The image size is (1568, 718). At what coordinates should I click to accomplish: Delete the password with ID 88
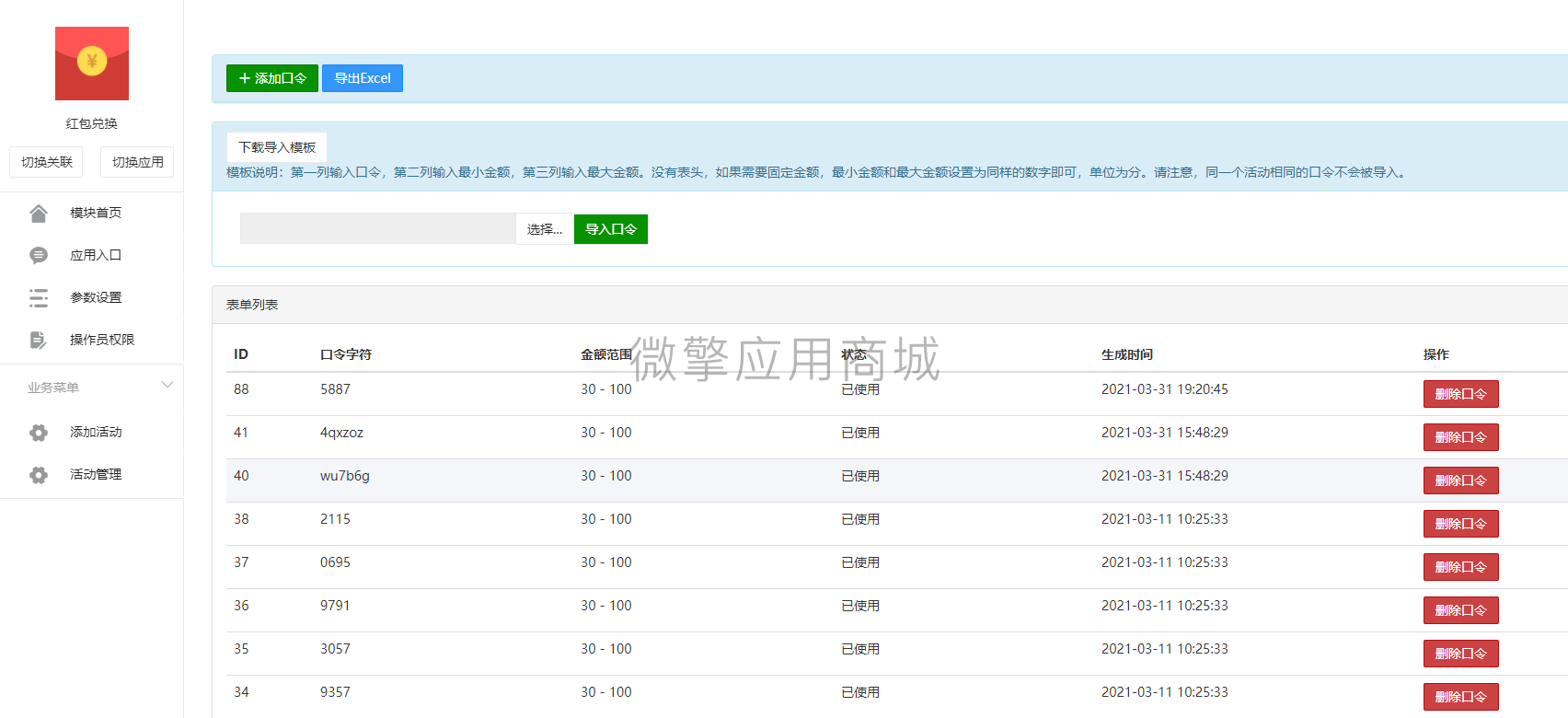[x=1461, y=394]
